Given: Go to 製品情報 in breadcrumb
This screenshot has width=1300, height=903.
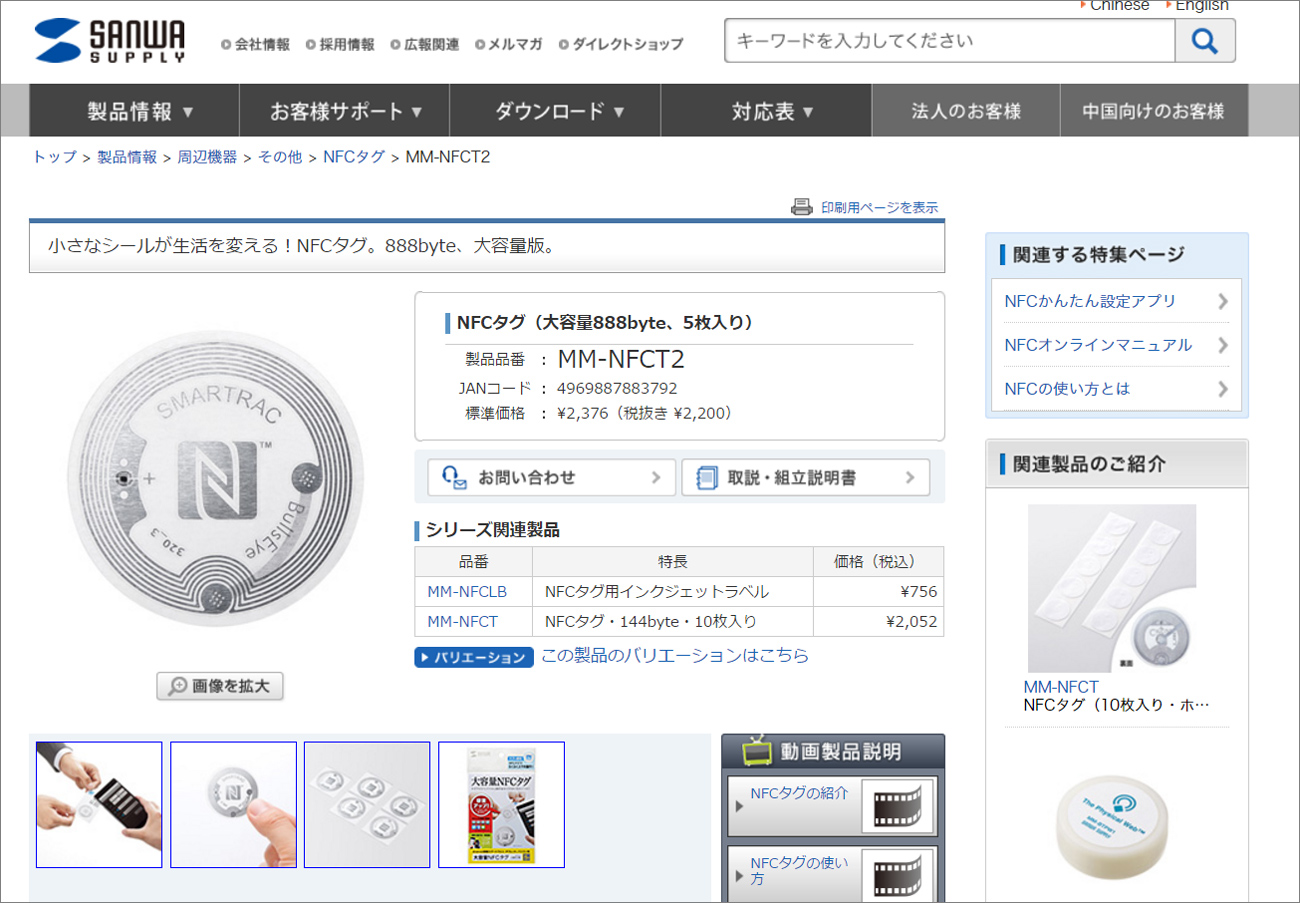Looking at the screenshot, I should point(127,157).
